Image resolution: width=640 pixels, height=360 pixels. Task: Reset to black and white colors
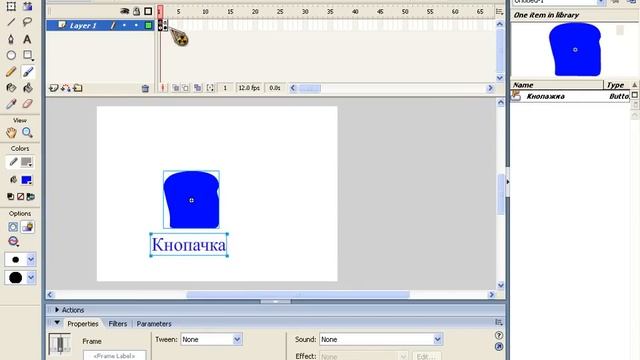coord(10,197)
